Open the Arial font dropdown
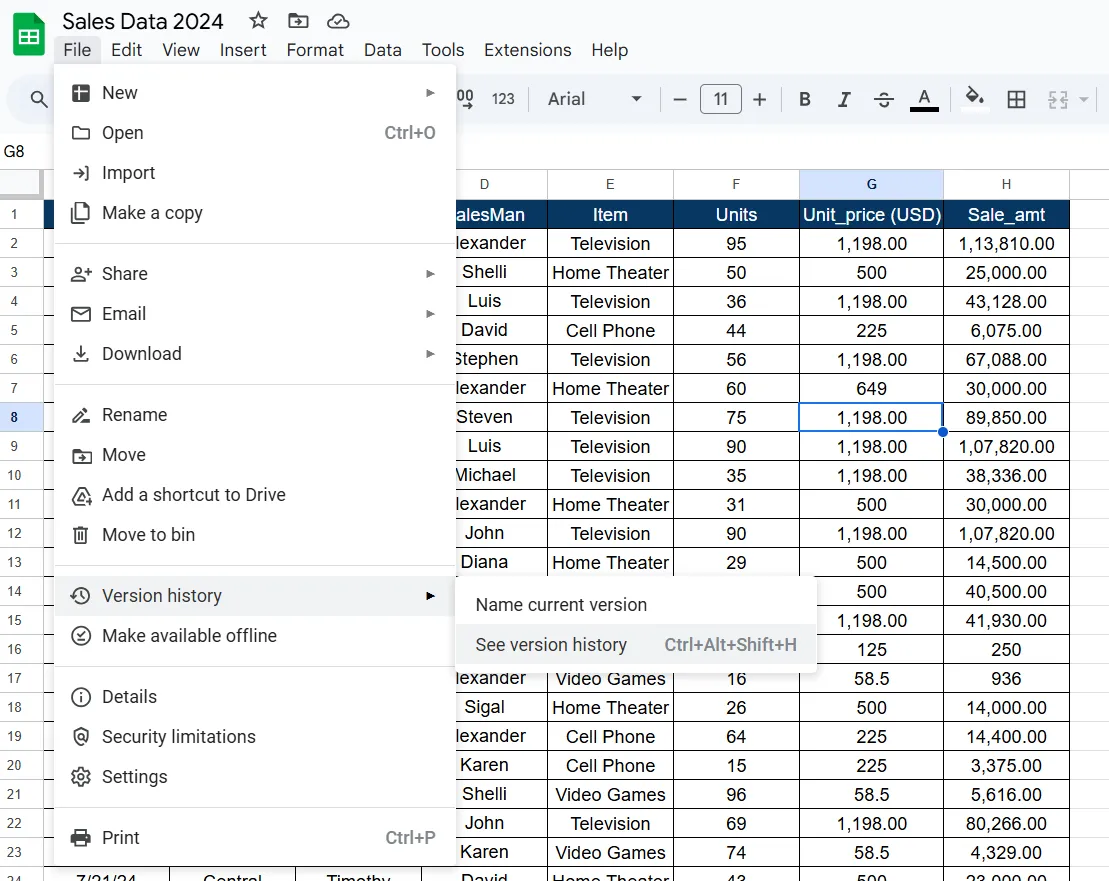1109x881 pixels. click(x=595, y=99)
